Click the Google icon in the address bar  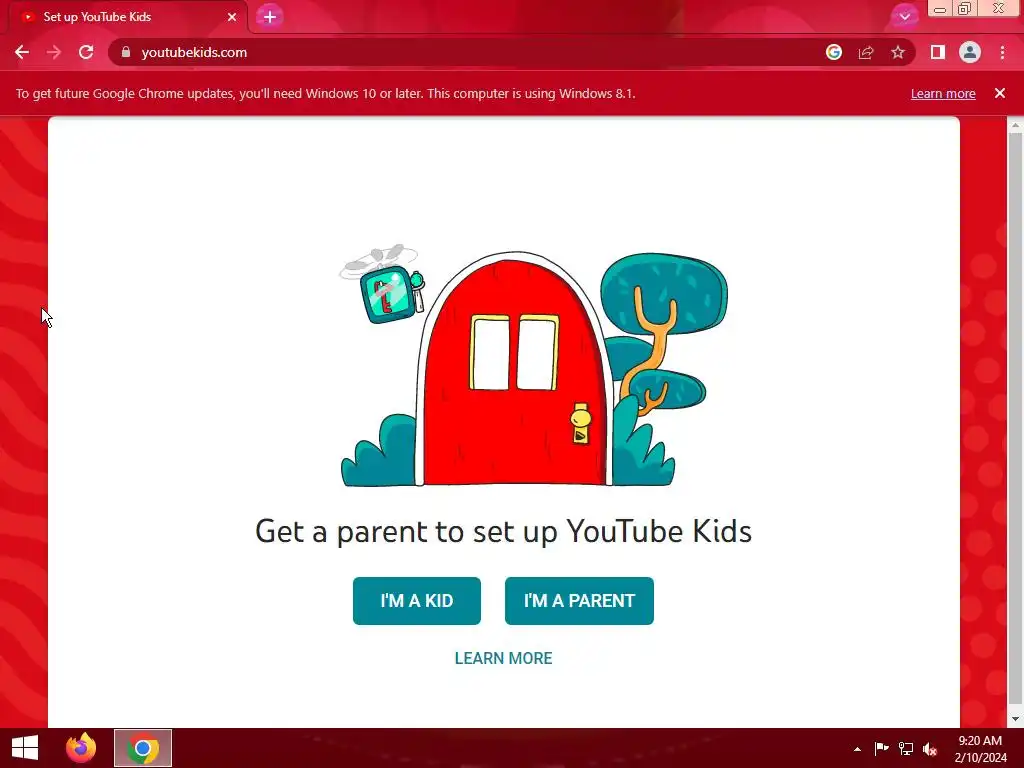[x=834, y=52]
